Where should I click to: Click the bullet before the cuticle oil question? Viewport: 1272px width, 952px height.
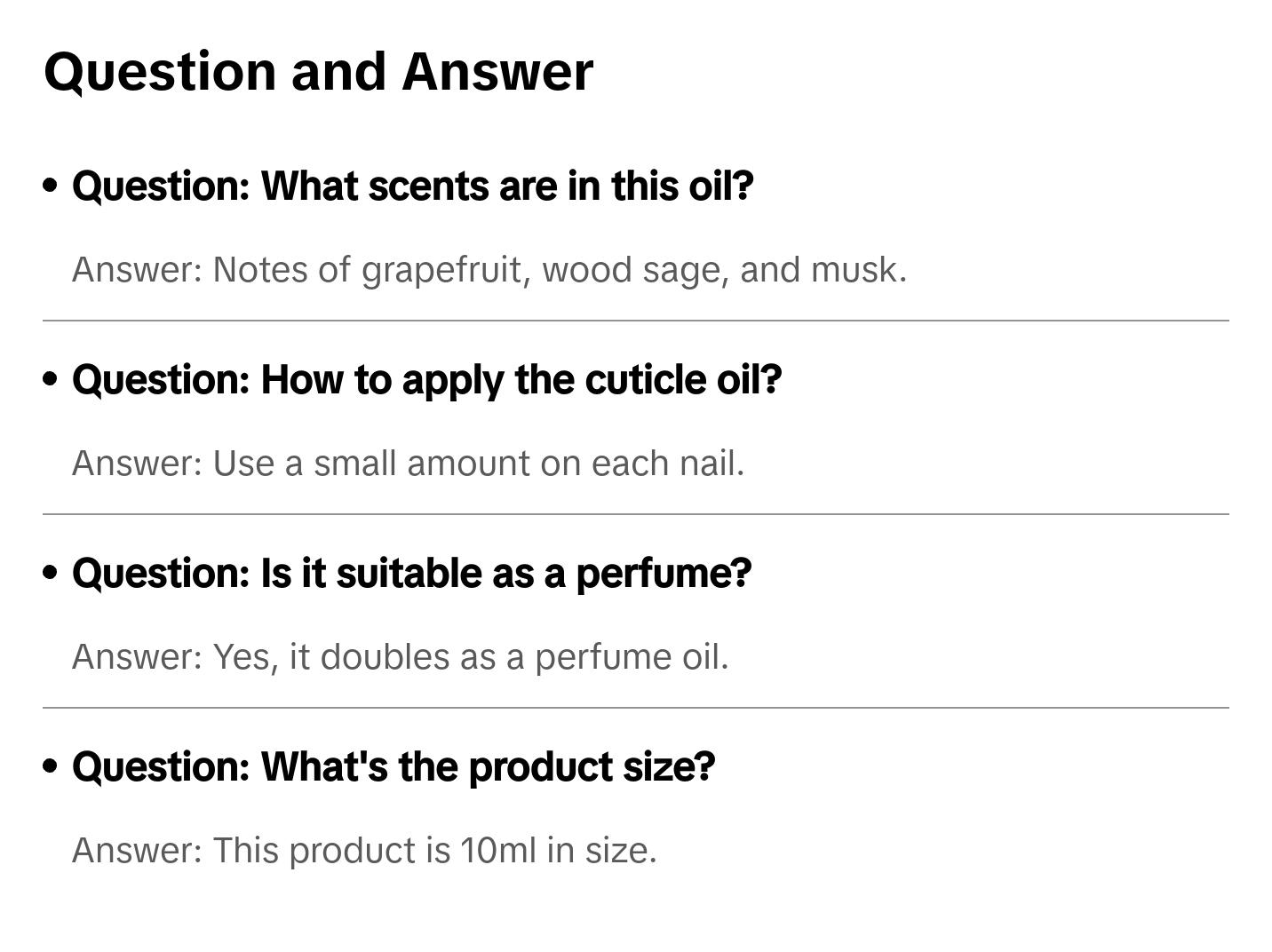pyautogui.click(x=51, y=379)
